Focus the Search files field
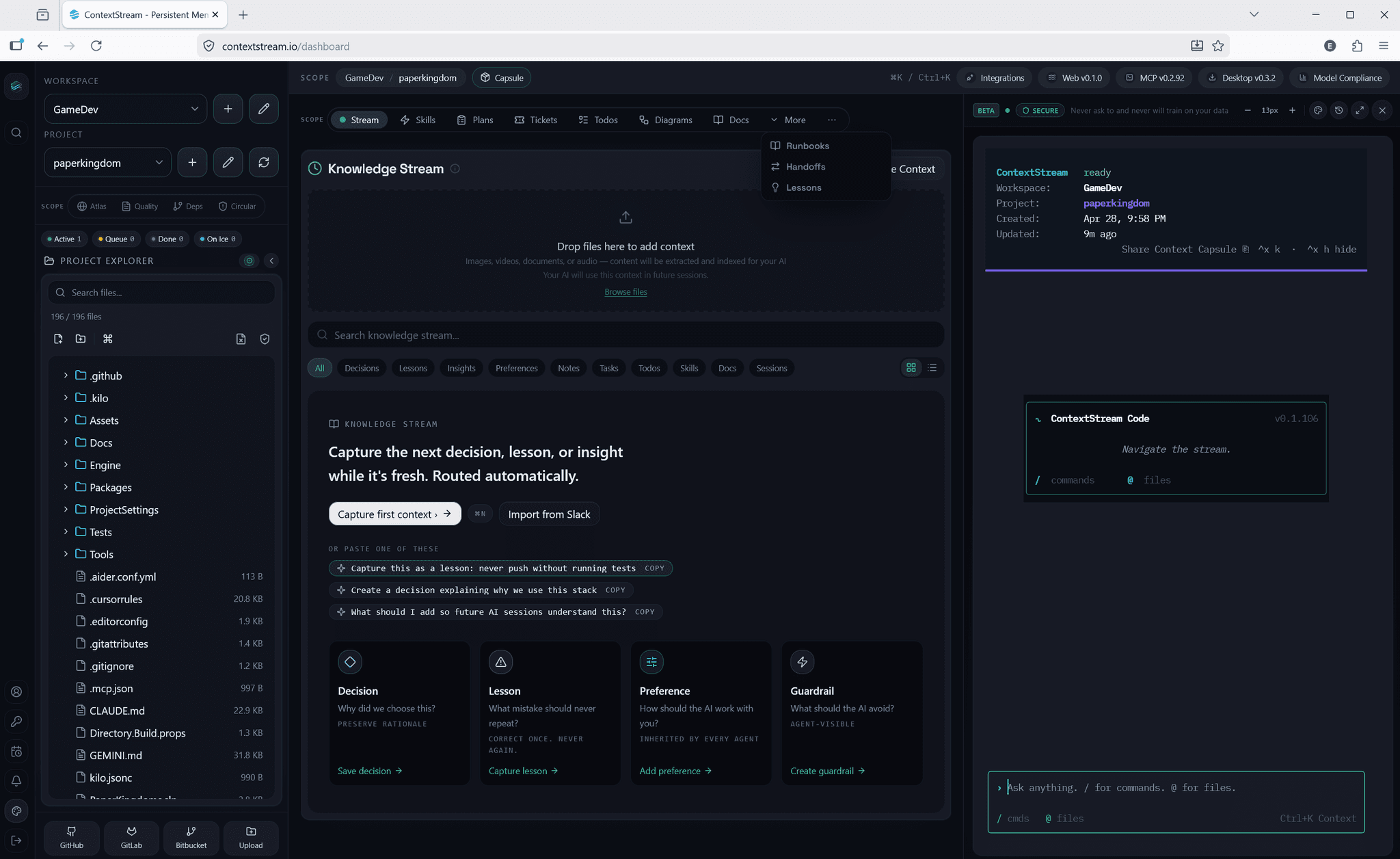 click(161, 292)
